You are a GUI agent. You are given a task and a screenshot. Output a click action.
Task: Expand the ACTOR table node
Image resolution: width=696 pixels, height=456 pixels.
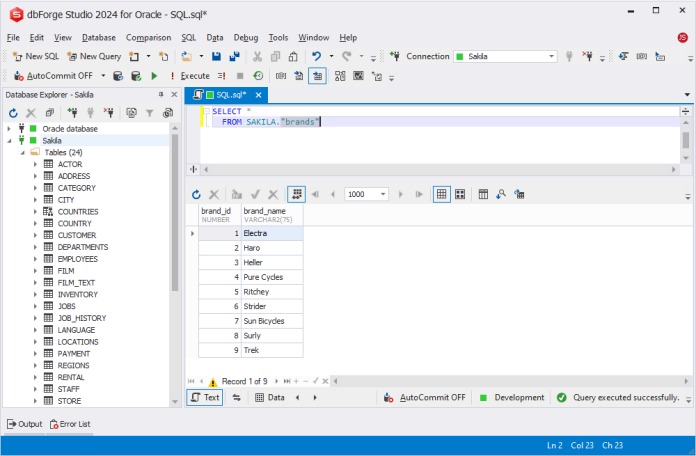tap(35, 164)
